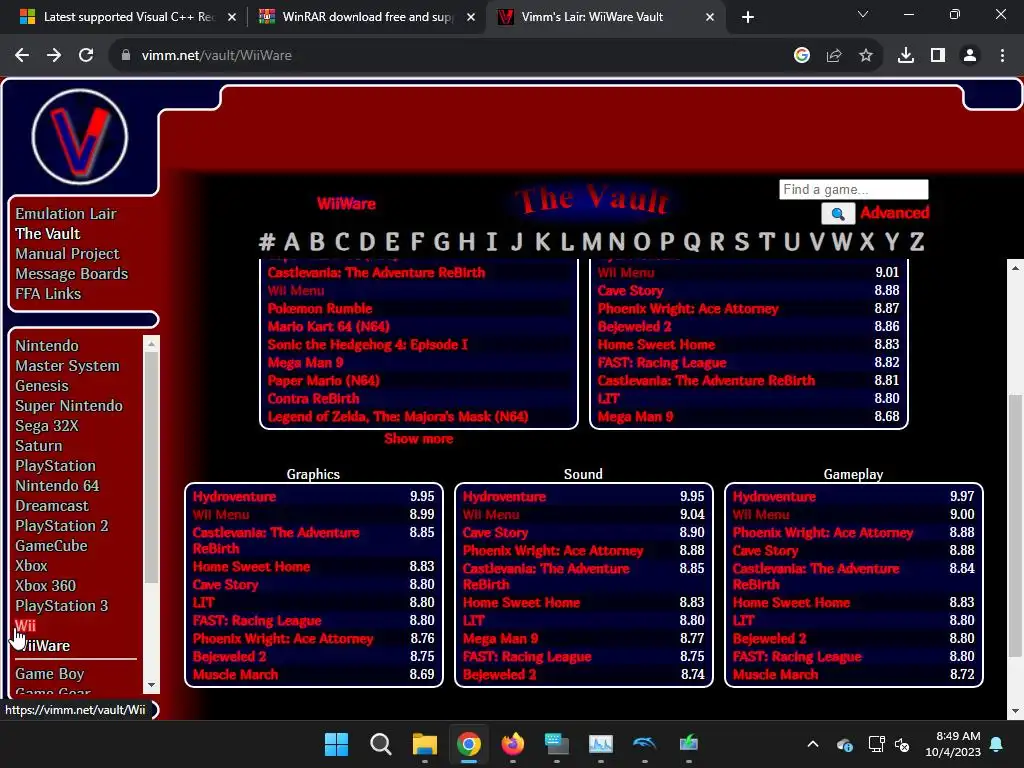Open Mario Kart 64 (N64) game
Image resolution: width=1024 pixels, height=768 pixels.
(x=328, y=327)
